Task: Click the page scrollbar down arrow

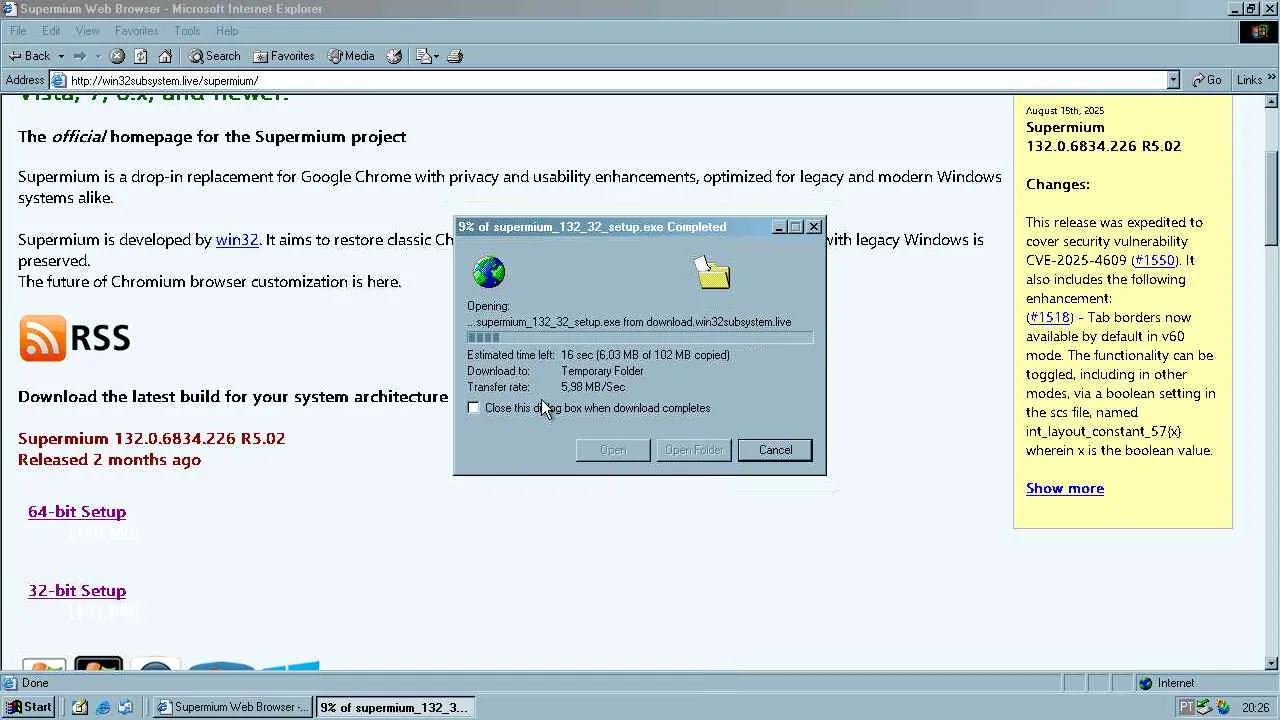Action: tap(1272, 663)
